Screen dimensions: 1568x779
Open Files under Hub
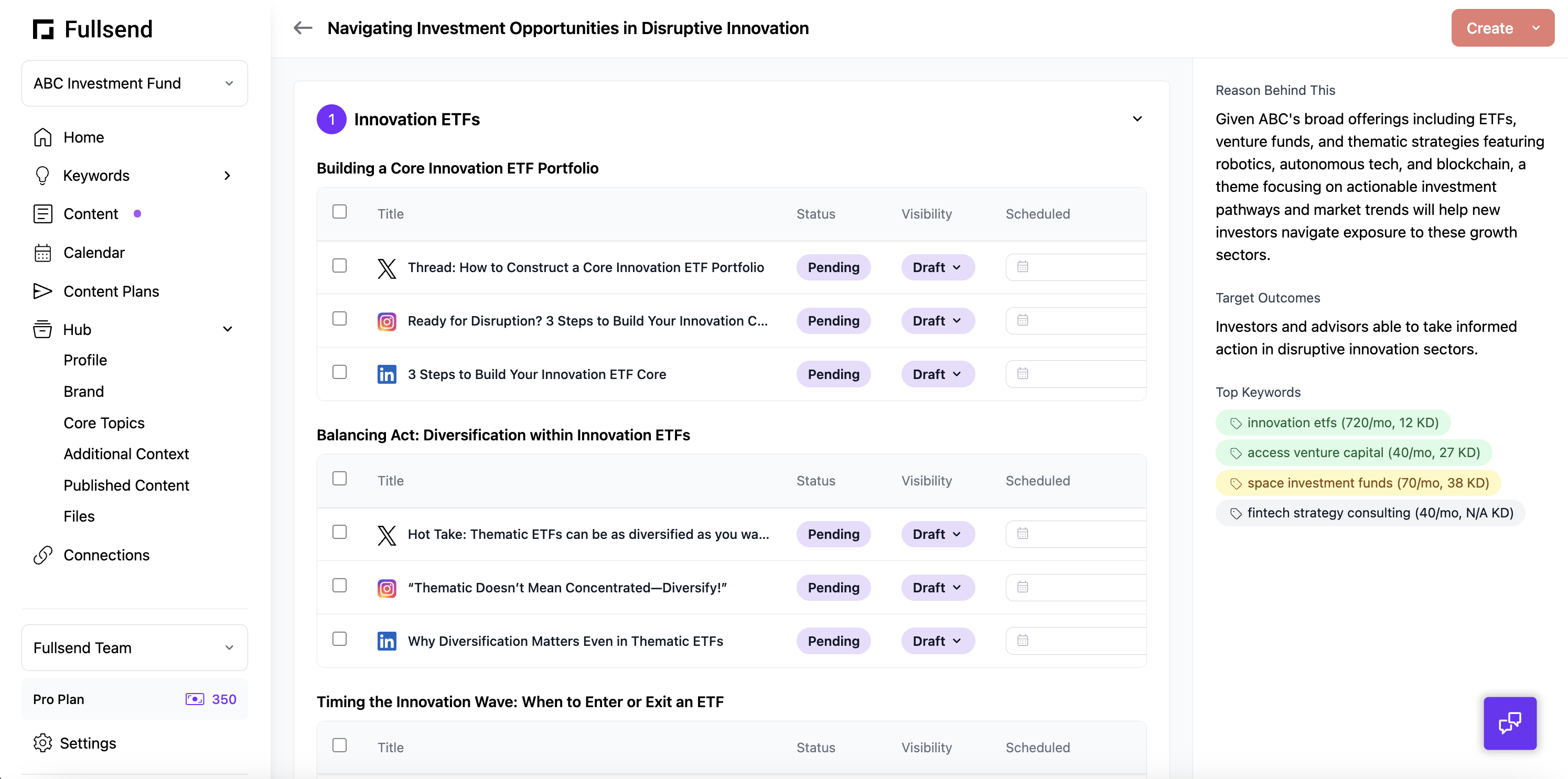coord(79,517)
